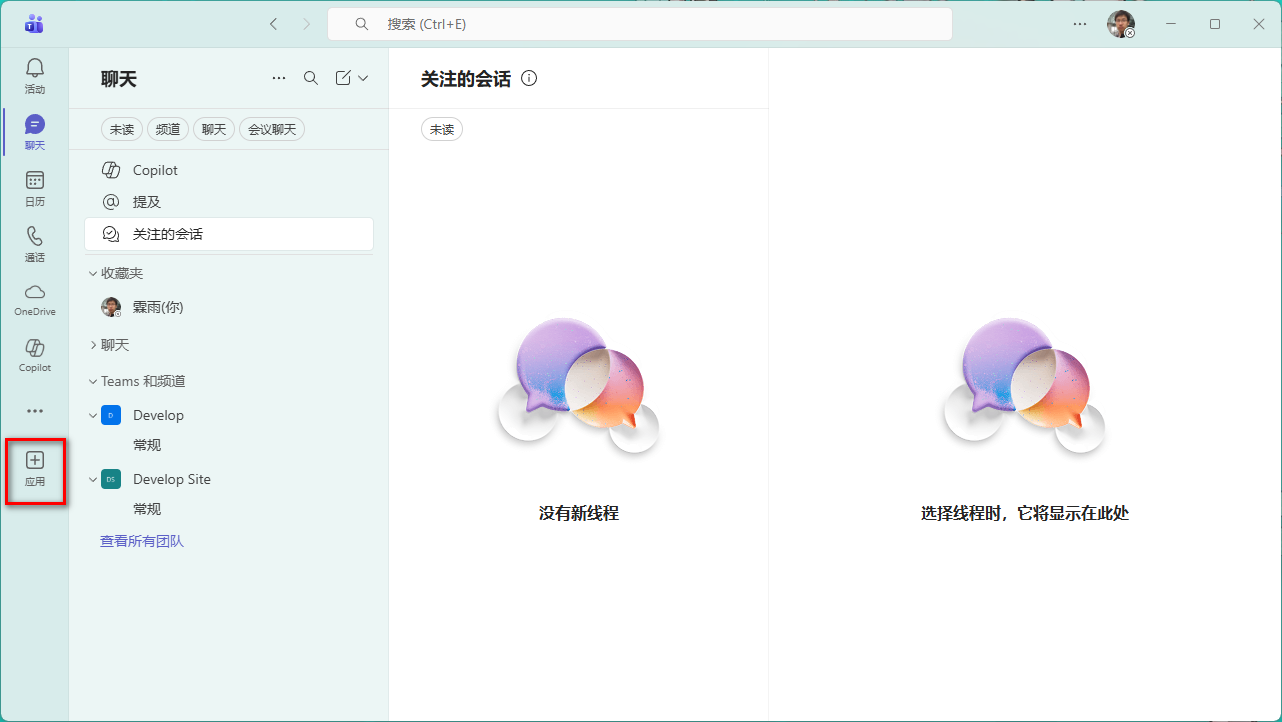Maximize the Teams window
The height and width of the screenshot is (722, 1282).
(x=1215, y=24)
